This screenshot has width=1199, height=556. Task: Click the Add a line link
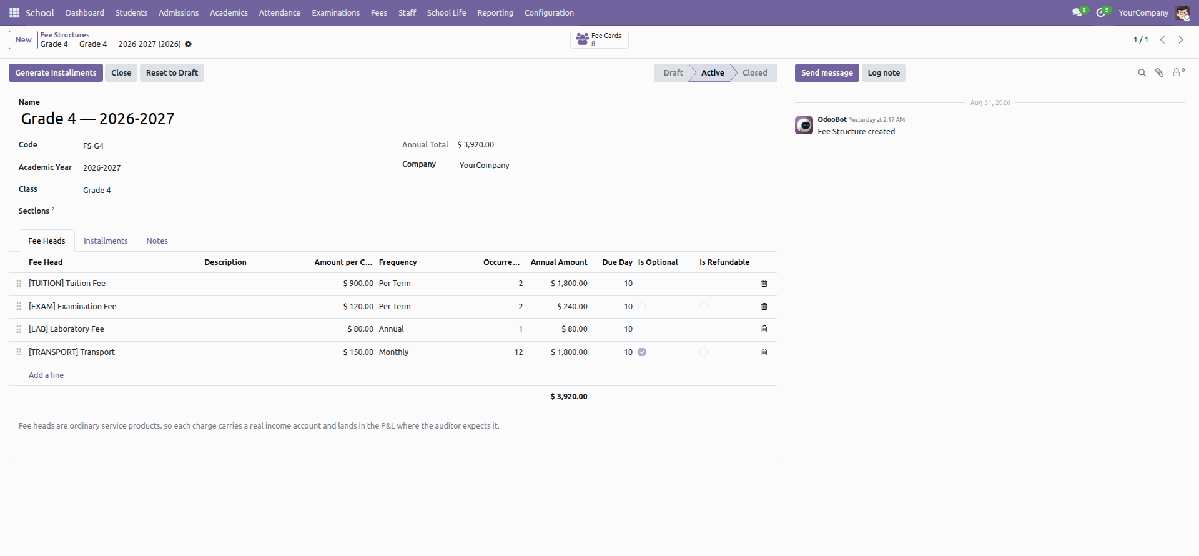click(46, 375)
